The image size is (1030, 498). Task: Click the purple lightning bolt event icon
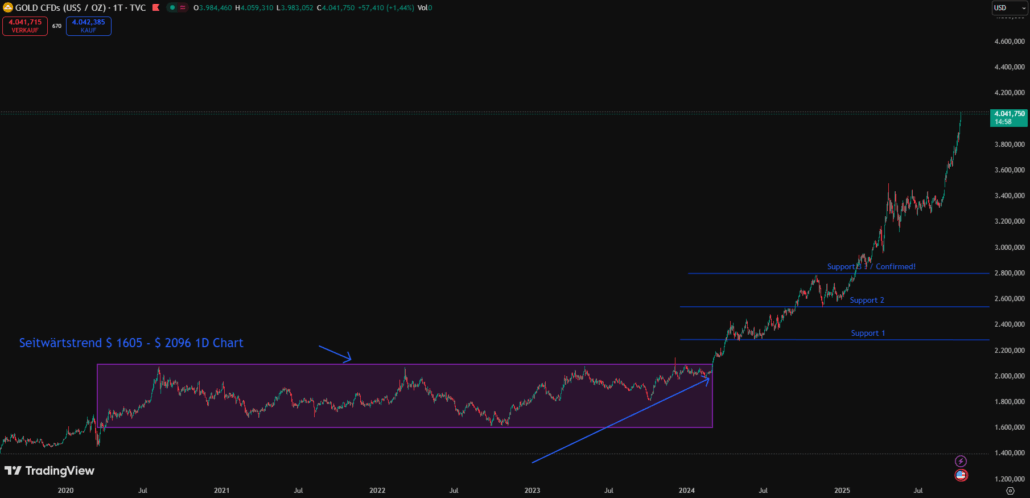click(x=961, y=461)
